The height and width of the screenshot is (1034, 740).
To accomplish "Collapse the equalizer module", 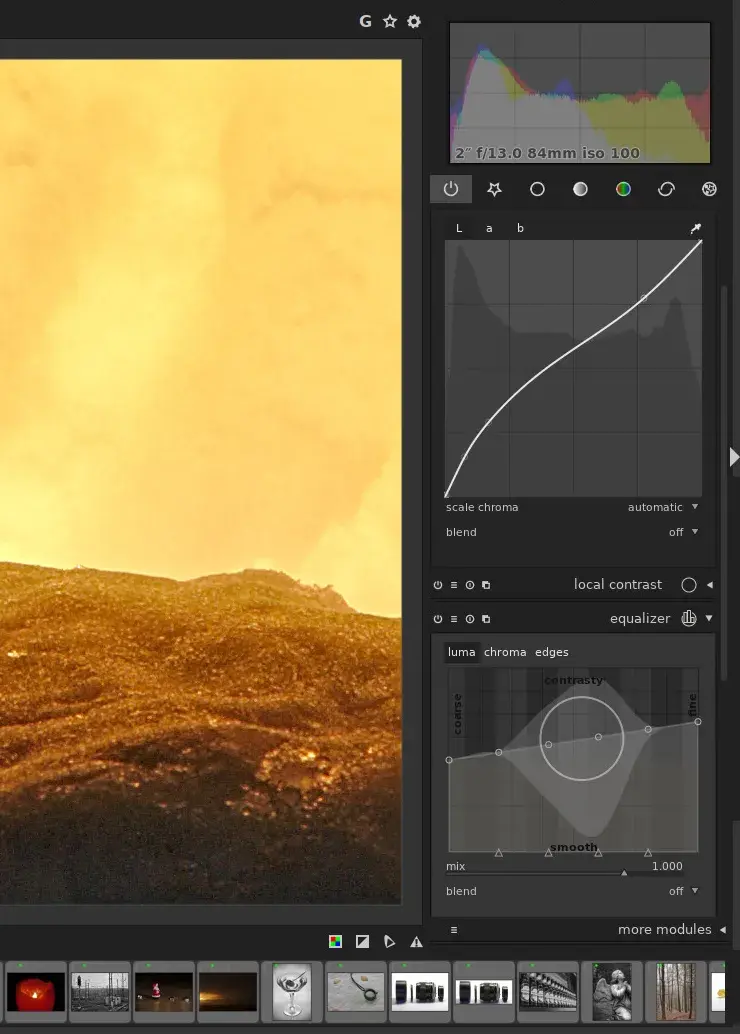I will click(710, 619).
